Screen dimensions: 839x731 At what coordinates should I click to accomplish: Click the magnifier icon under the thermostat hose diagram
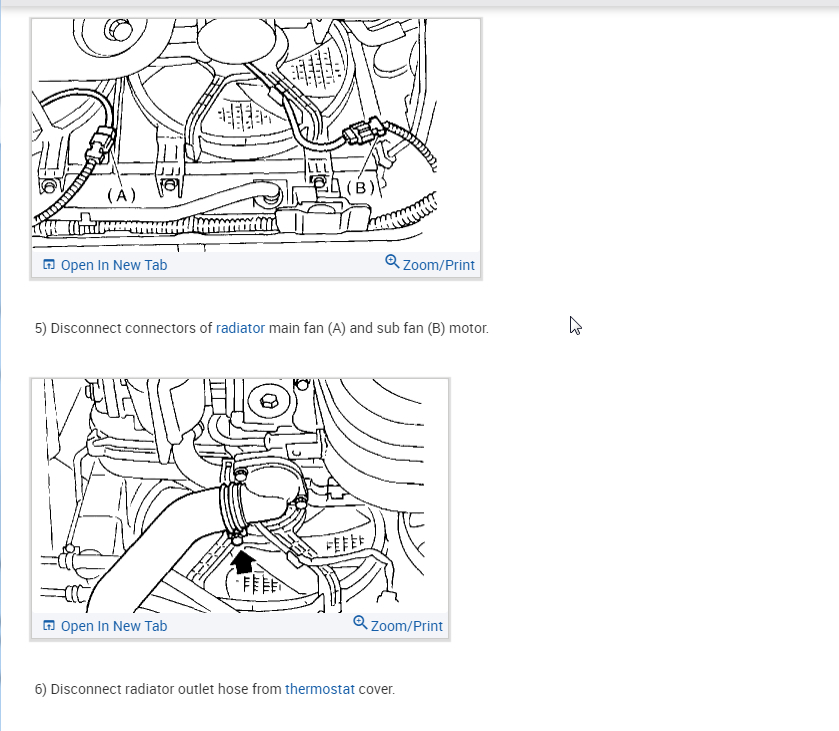360,622
